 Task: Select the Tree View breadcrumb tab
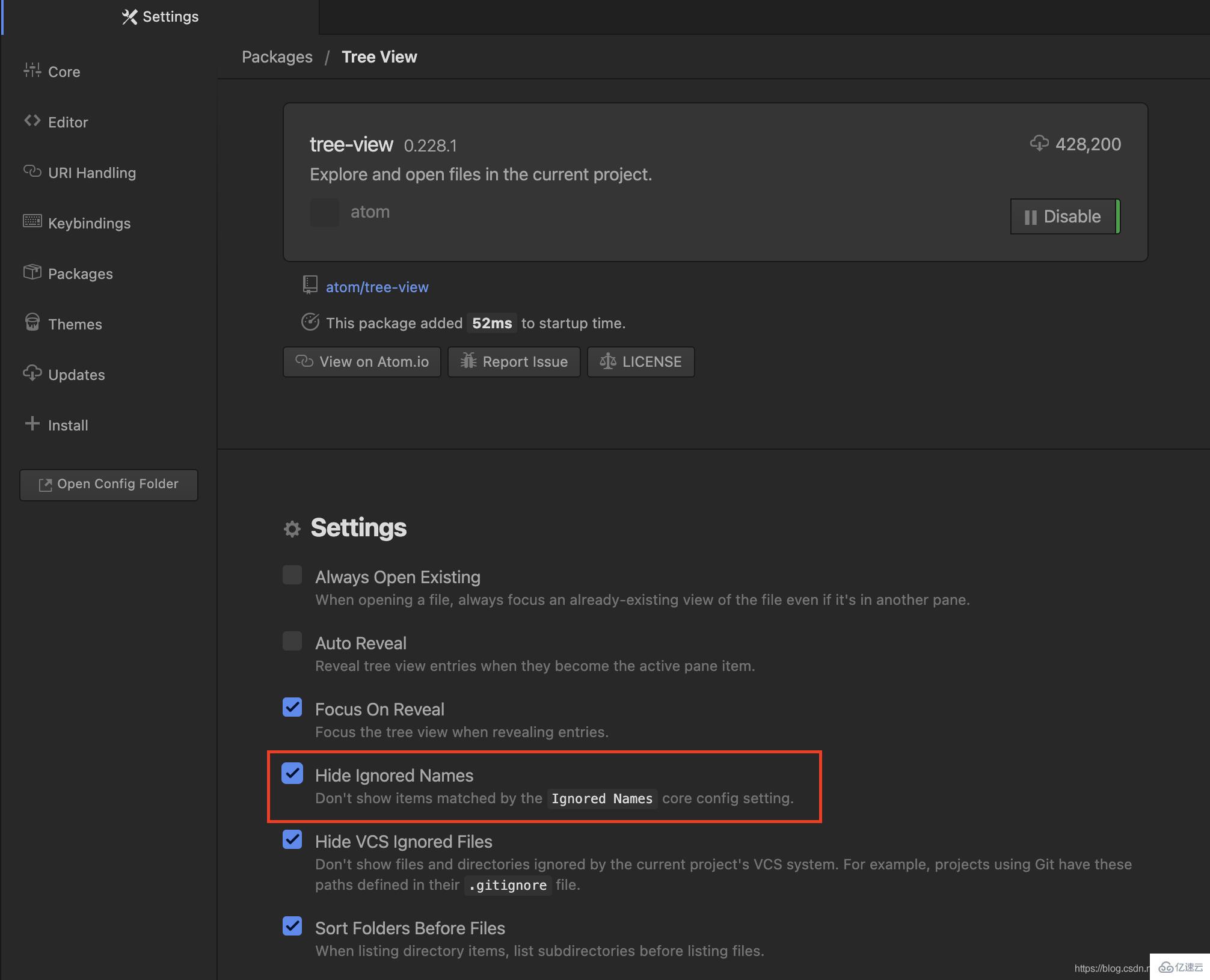pyautogui.click(x=378, y=56)
